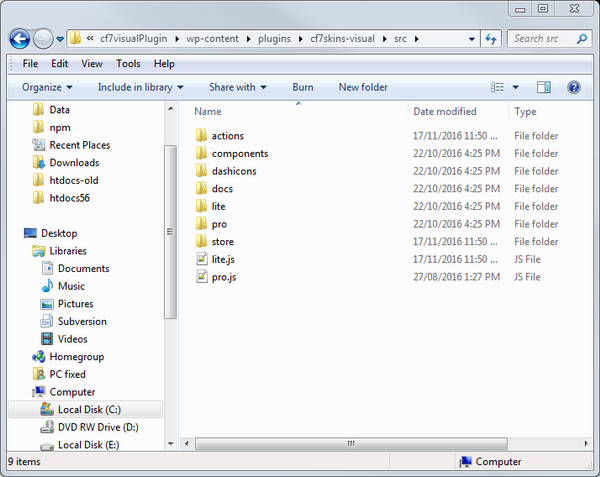Open the View menu

point(92,64)
